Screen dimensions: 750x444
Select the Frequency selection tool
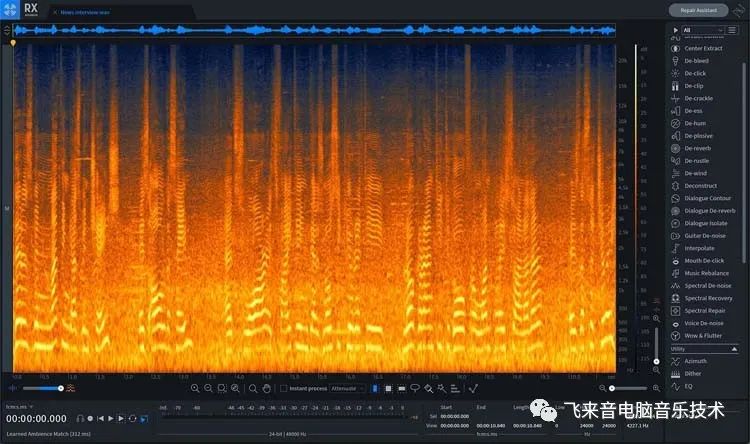point(402,388)
